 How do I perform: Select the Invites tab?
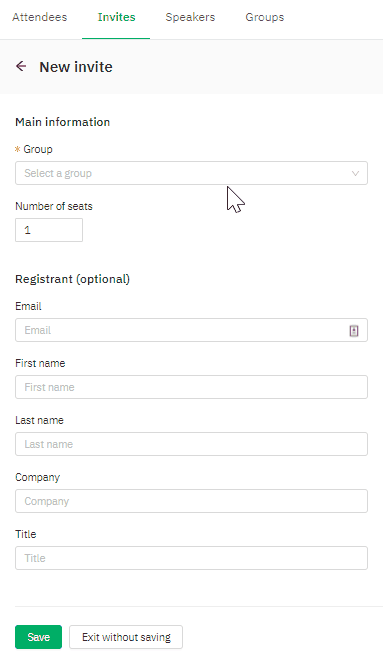[116, 17]
